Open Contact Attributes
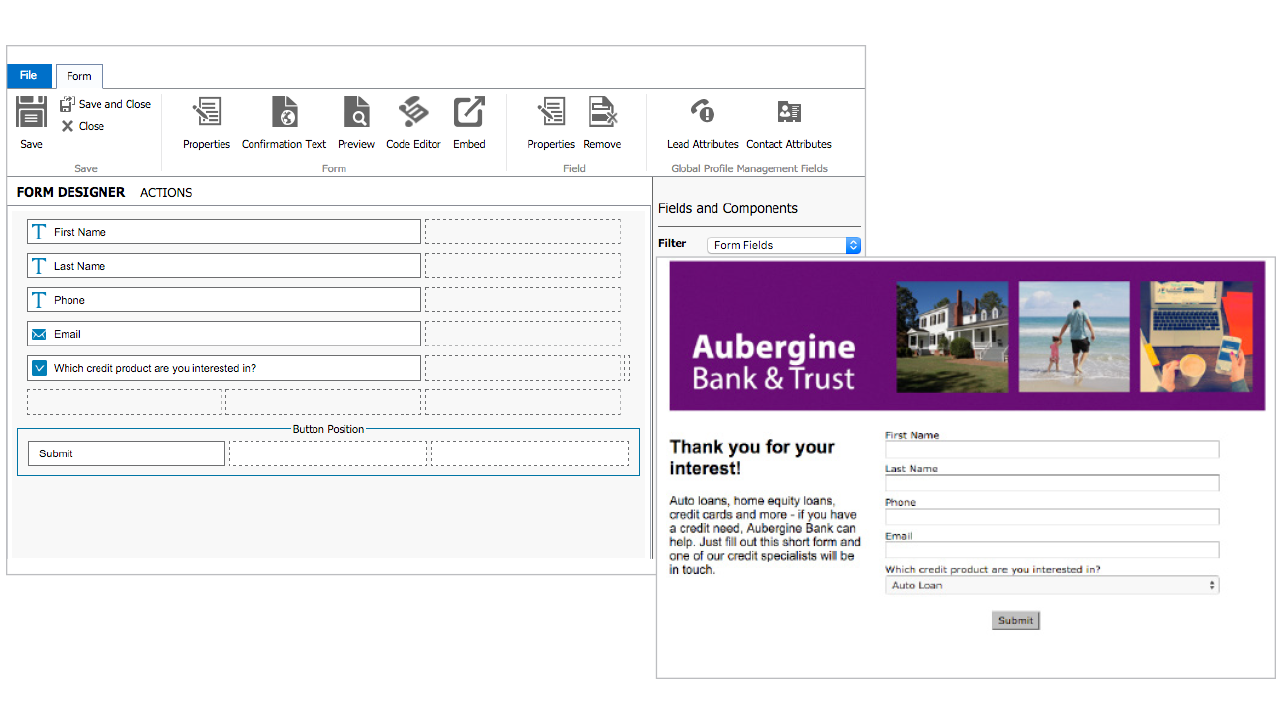The image size is (1280, 720). coord(789,112)
